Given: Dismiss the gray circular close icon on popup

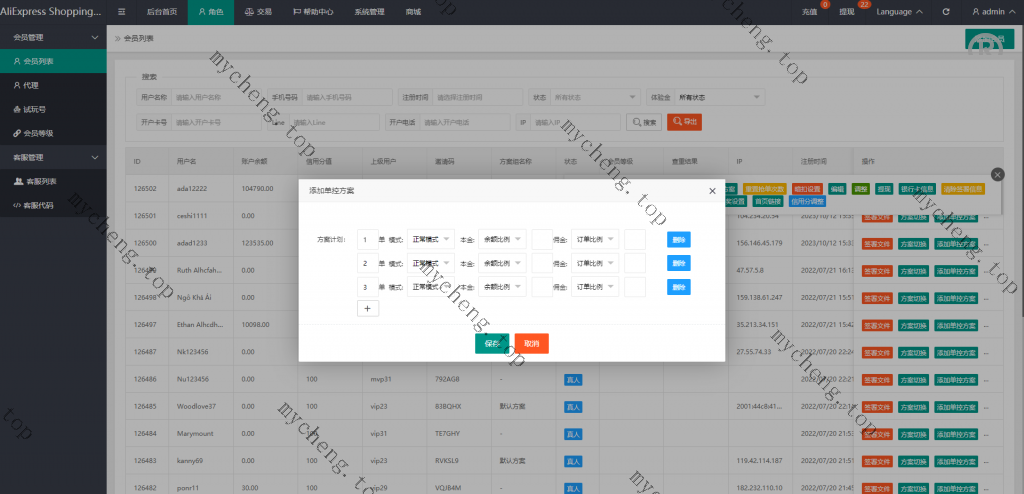Looking at the screenshot, I should pos(996,174).
